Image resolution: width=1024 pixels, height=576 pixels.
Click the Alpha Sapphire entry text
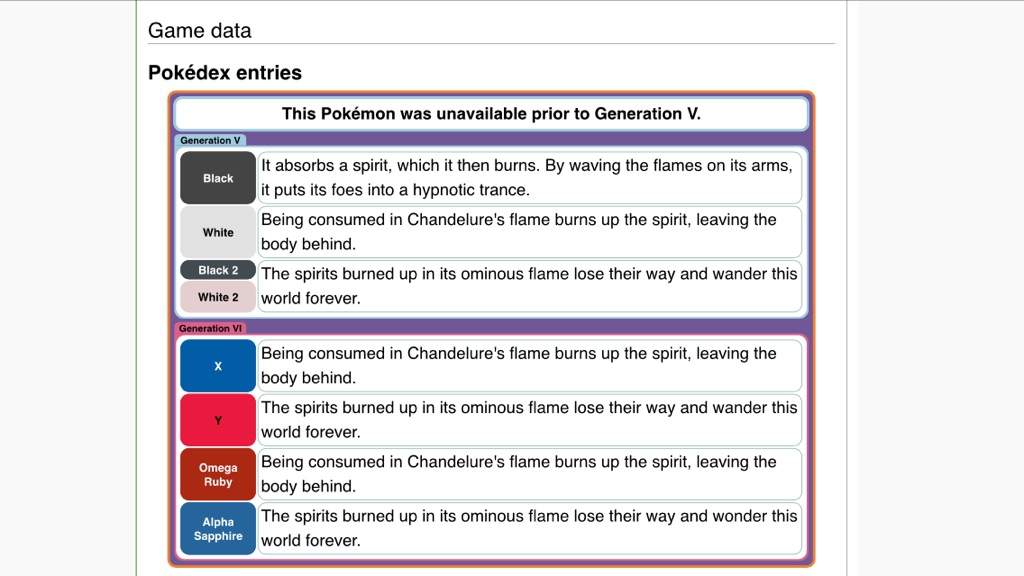[529, 528]
